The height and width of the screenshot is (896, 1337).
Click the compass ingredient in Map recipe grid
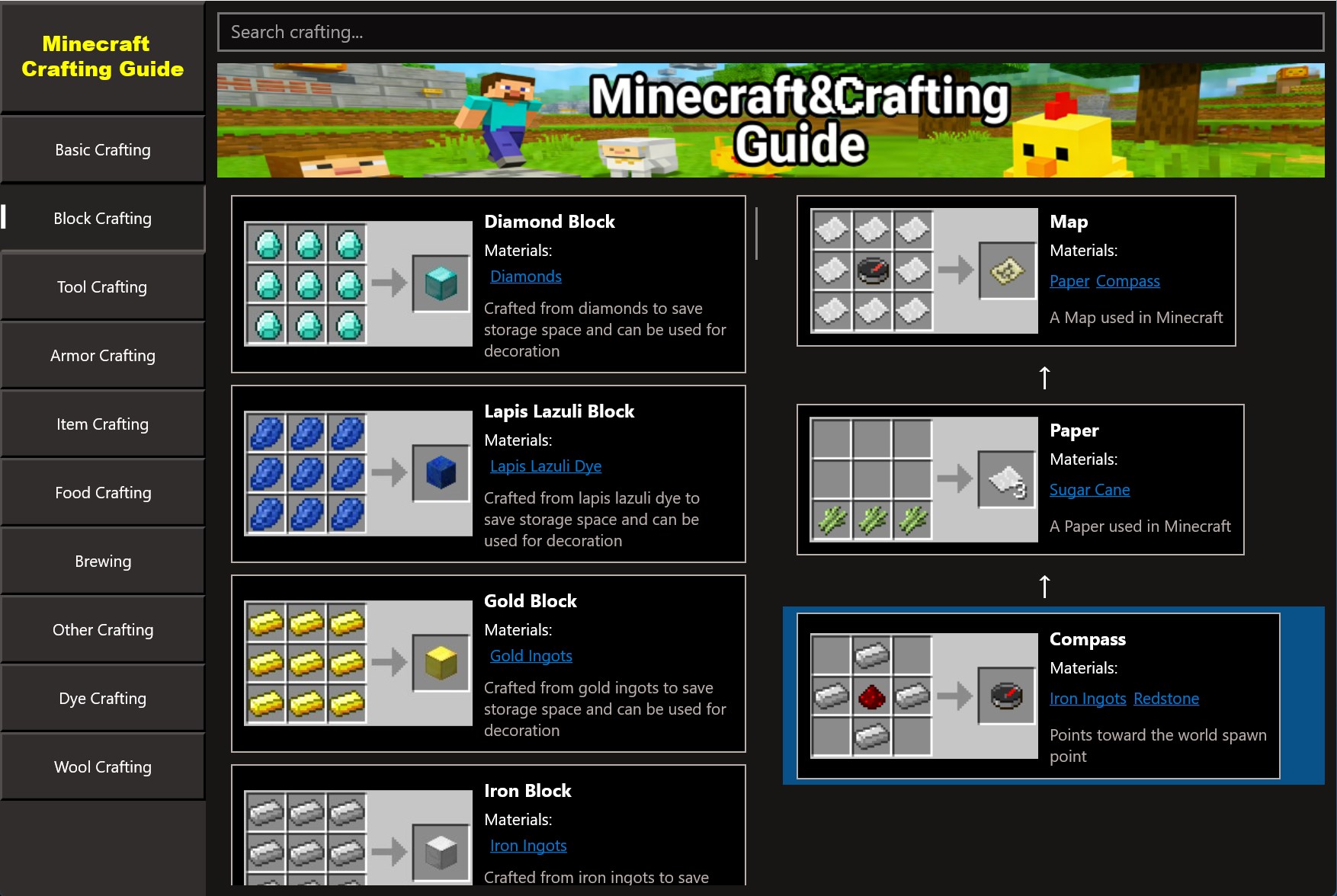pos(873,270)
